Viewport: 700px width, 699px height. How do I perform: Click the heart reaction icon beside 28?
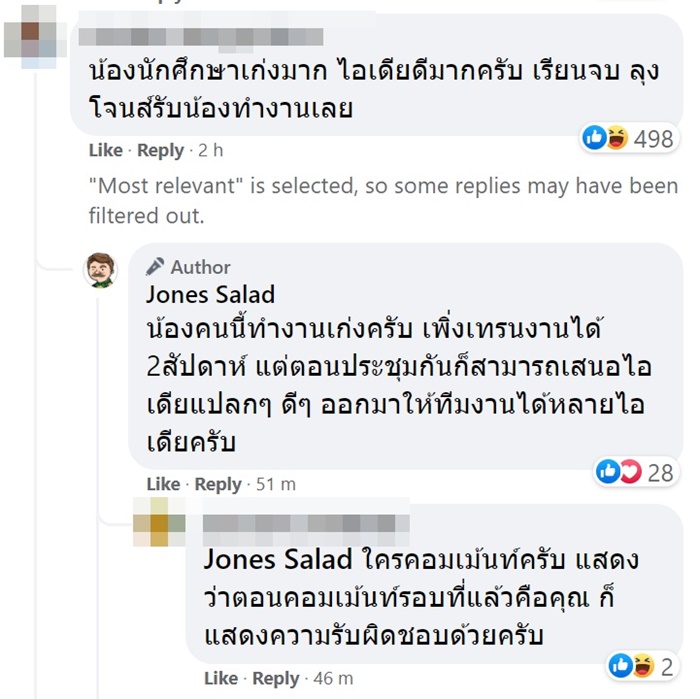(x=629, y=471)
